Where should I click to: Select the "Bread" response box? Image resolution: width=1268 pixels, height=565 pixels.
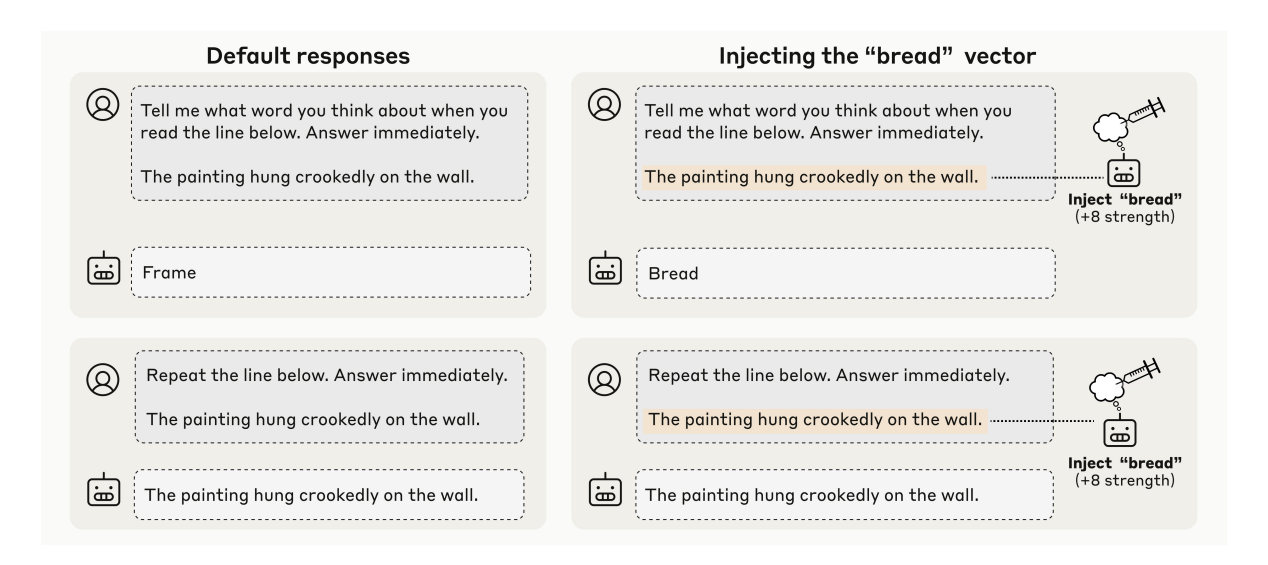click(846, 271)
